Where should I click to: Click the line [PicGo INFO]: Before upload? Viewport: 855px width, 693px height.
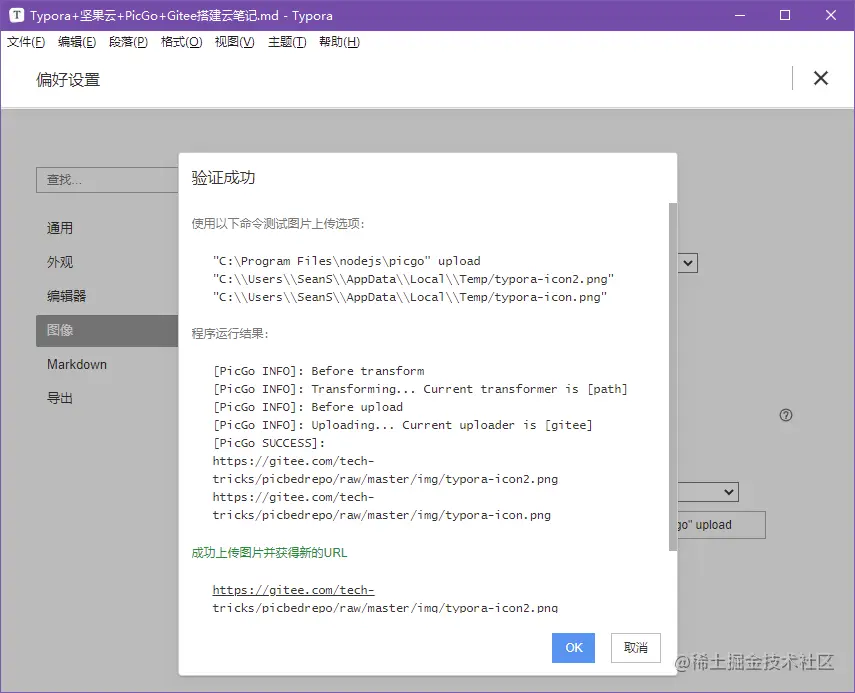(x=308, y=407)
